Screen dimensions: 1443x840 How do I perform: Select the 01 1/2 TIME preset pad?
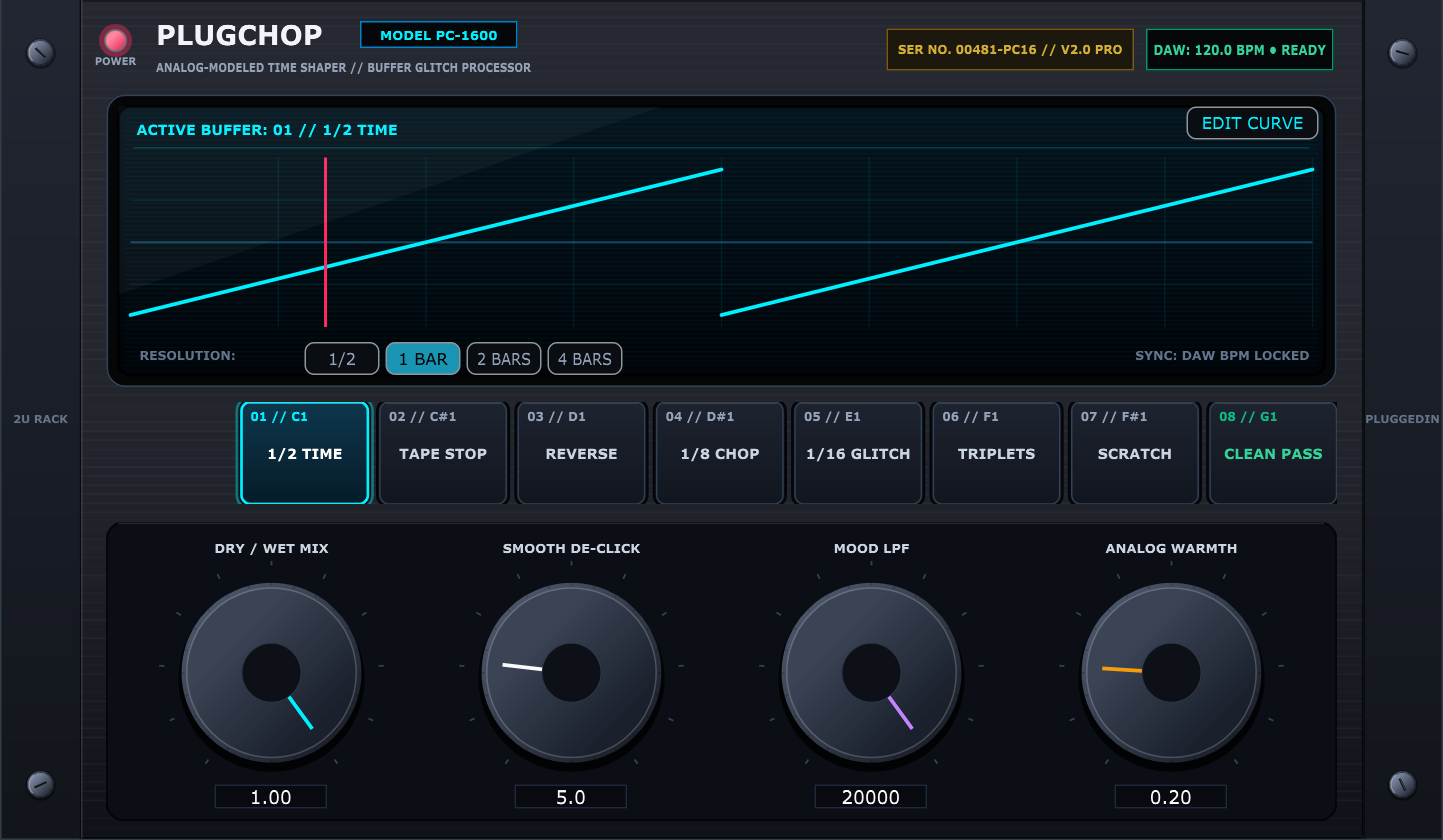pos(305,453)
